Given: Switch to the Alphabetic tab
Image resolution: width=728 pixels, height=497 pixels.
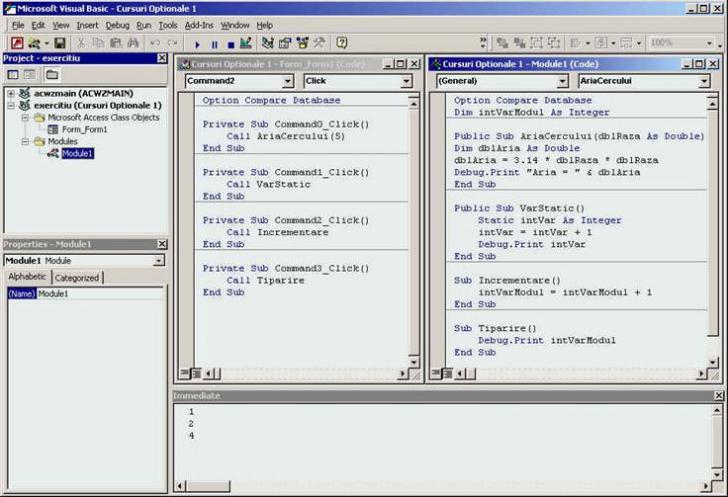Looking at the screenshot, I should (27, 277).
